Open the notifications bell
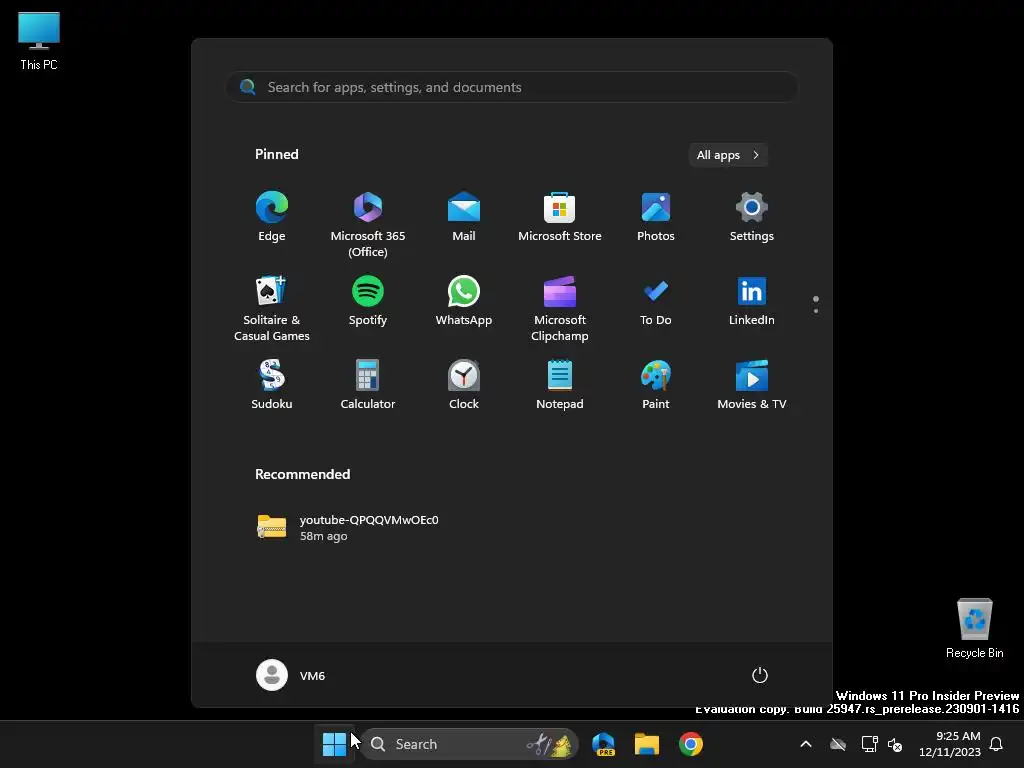 [x=996, y=744]
